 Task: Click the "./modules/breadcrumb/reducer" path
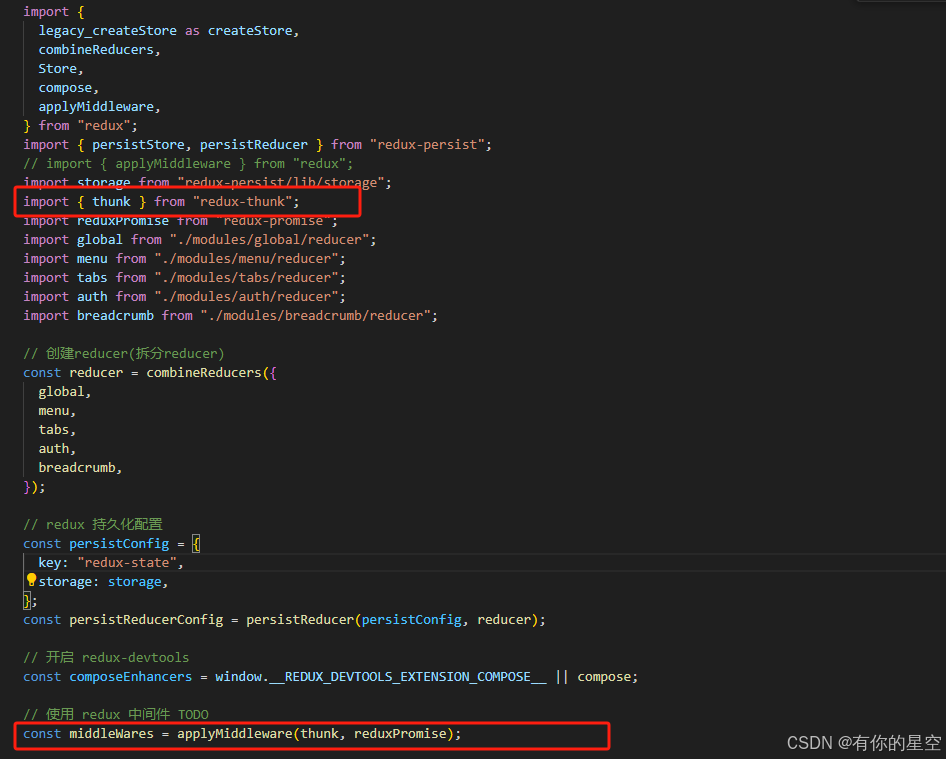pyautogui.click(x=316, y=316)
